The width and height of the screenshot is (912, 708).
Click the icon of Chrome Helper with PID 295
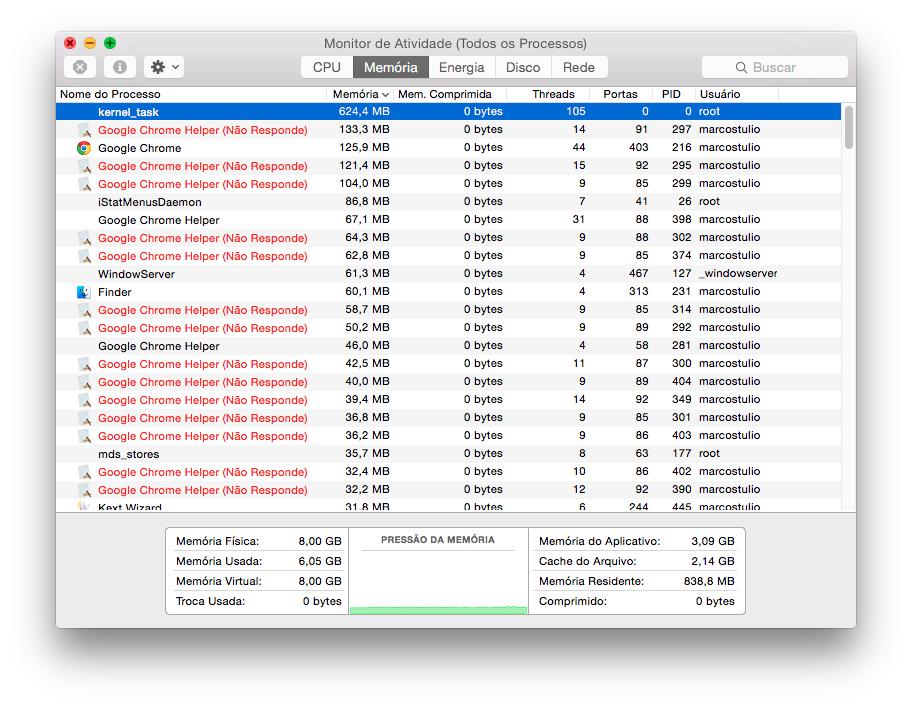pos(85,166)
